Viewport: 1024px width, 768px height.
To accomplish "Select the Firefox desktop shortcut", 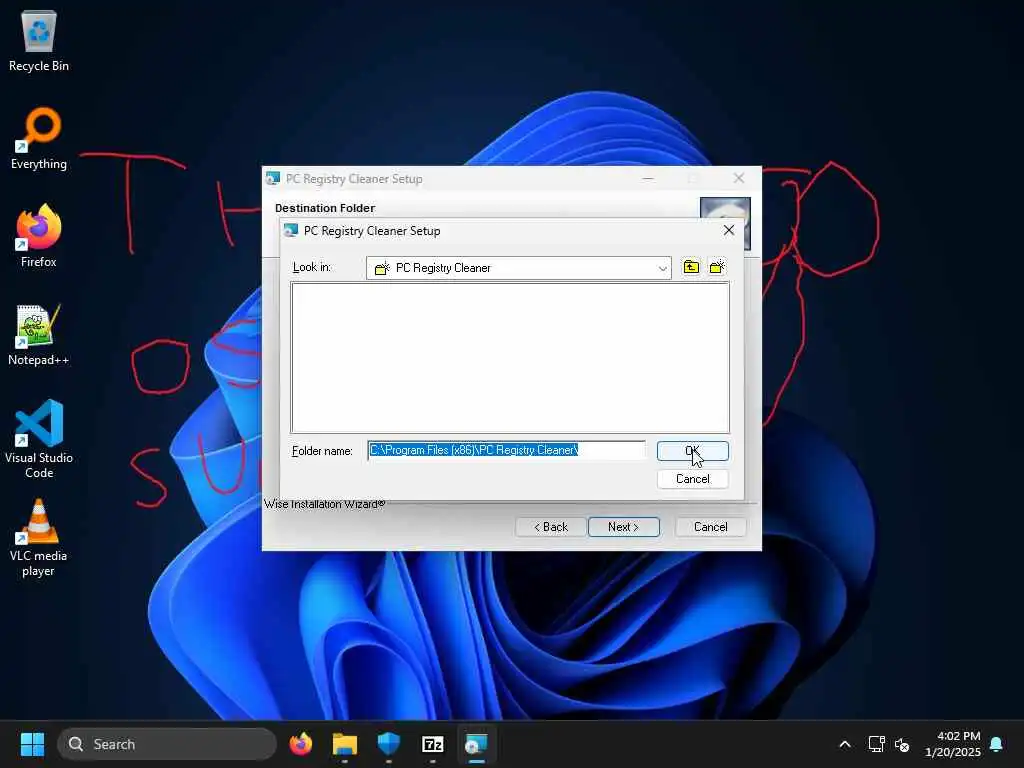I will tap(39, 236).
